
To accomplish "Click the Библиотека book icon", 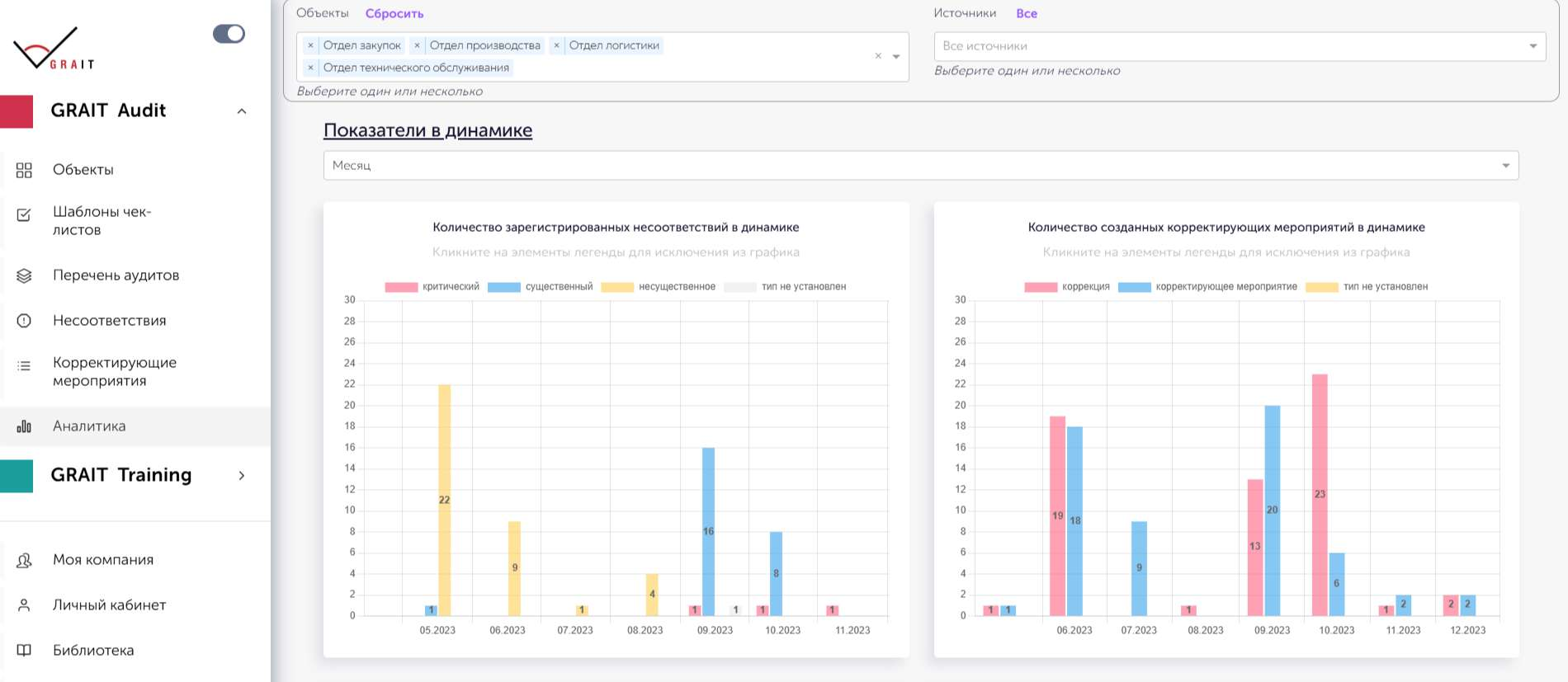I will [24, 651].
